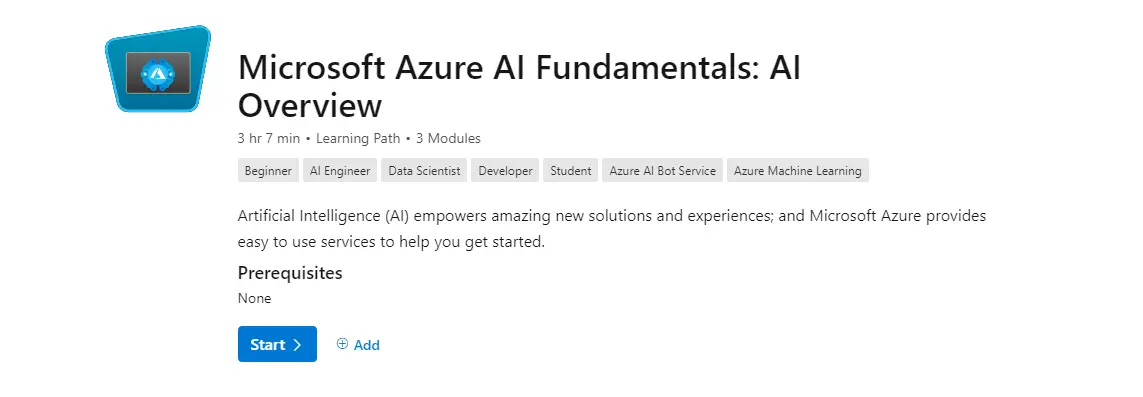1143x397 pixels.
Task: Click the Azure AI learning path badge icon
Action: point(158,69)
